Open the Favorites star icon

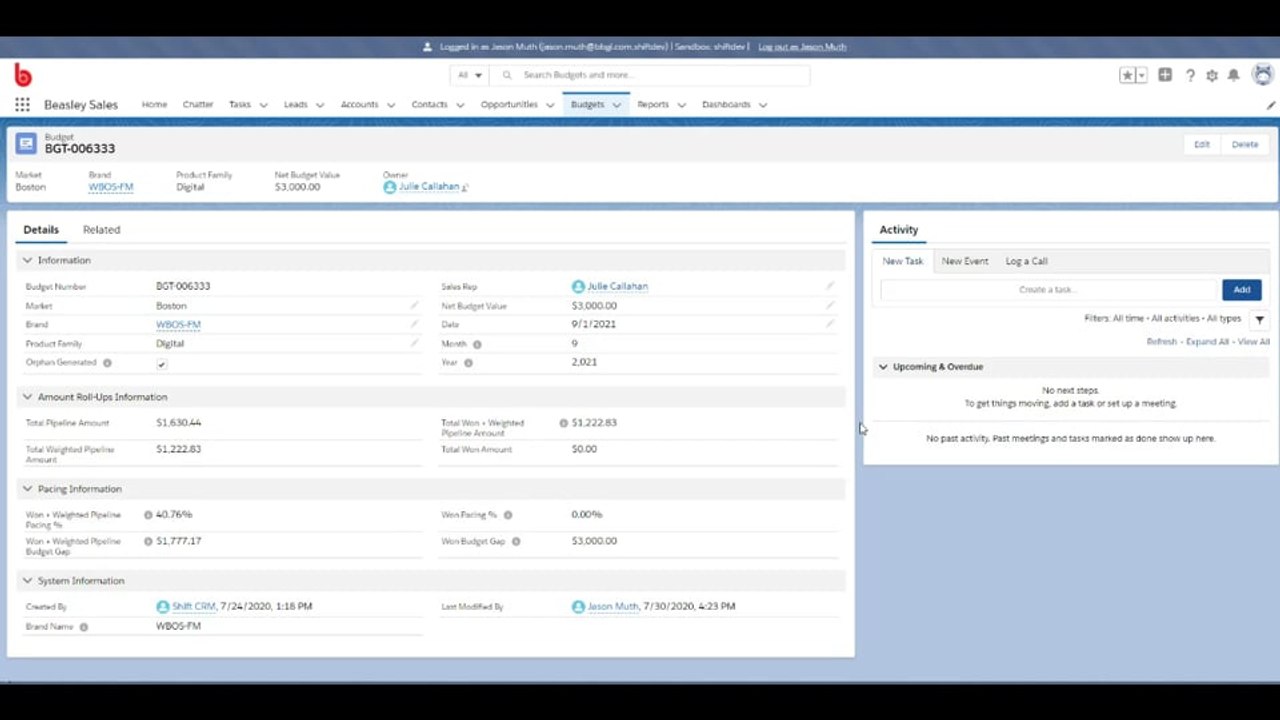[x=1127, y=75]
